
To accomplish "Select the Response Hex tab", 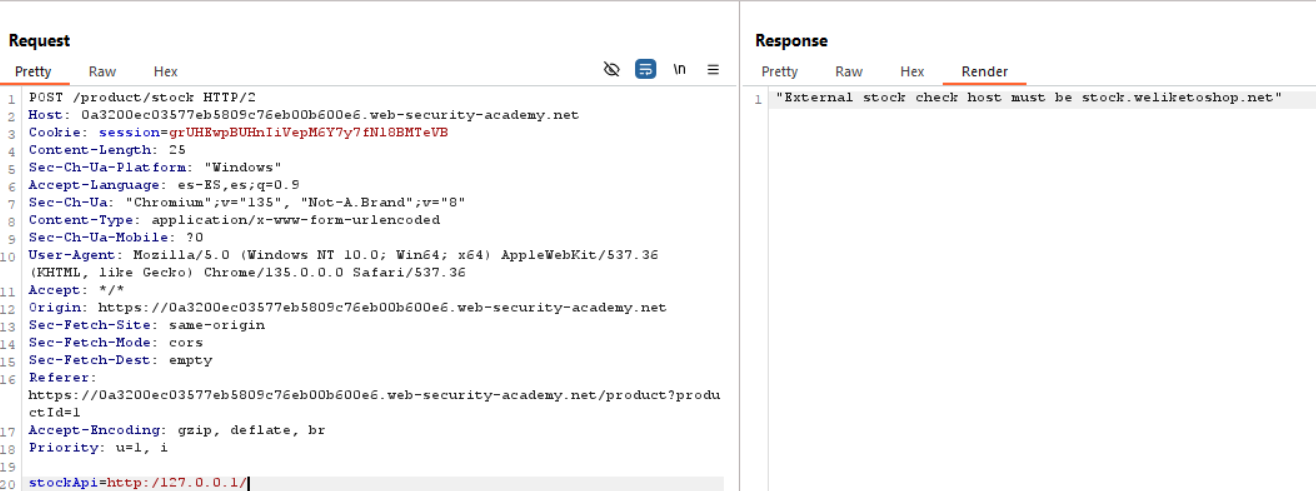I will [x=912, y=71].
